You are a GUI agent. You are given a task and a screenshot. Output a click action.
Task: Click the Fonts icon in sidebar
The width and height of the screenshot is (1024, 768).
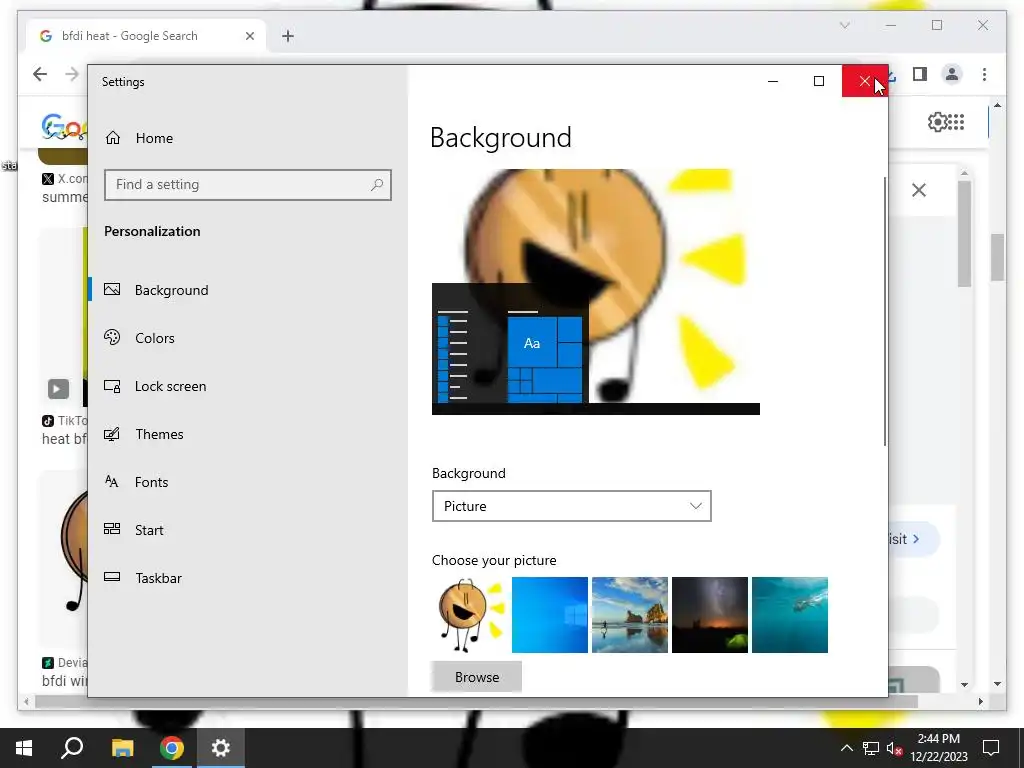tap(112, 482)
